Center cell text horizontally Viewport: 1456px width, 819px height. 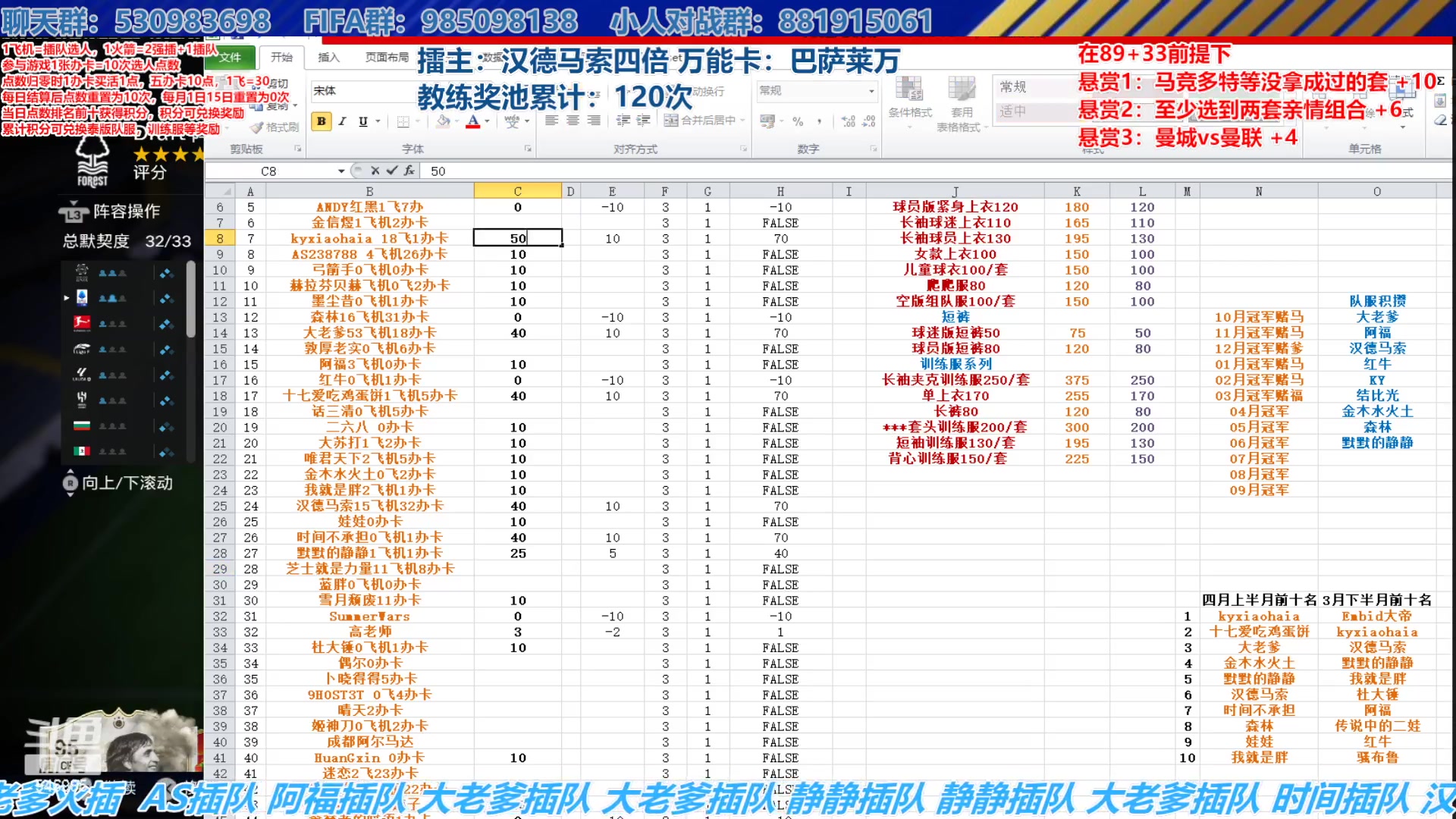(x=573, y=121)
